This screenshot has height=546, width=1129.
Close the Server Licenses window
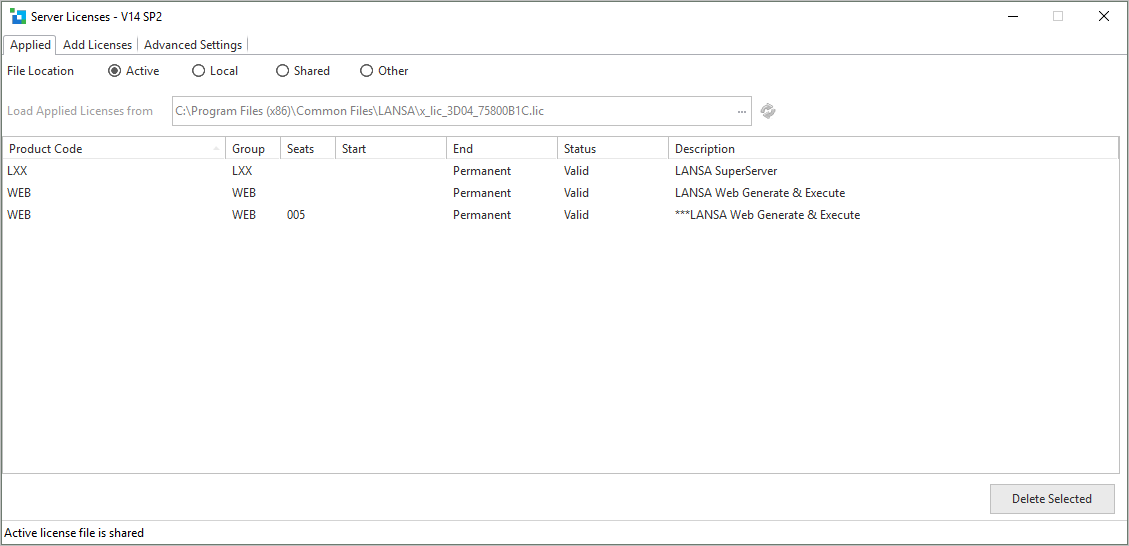pyautogui.click(x=1104, y=16)
